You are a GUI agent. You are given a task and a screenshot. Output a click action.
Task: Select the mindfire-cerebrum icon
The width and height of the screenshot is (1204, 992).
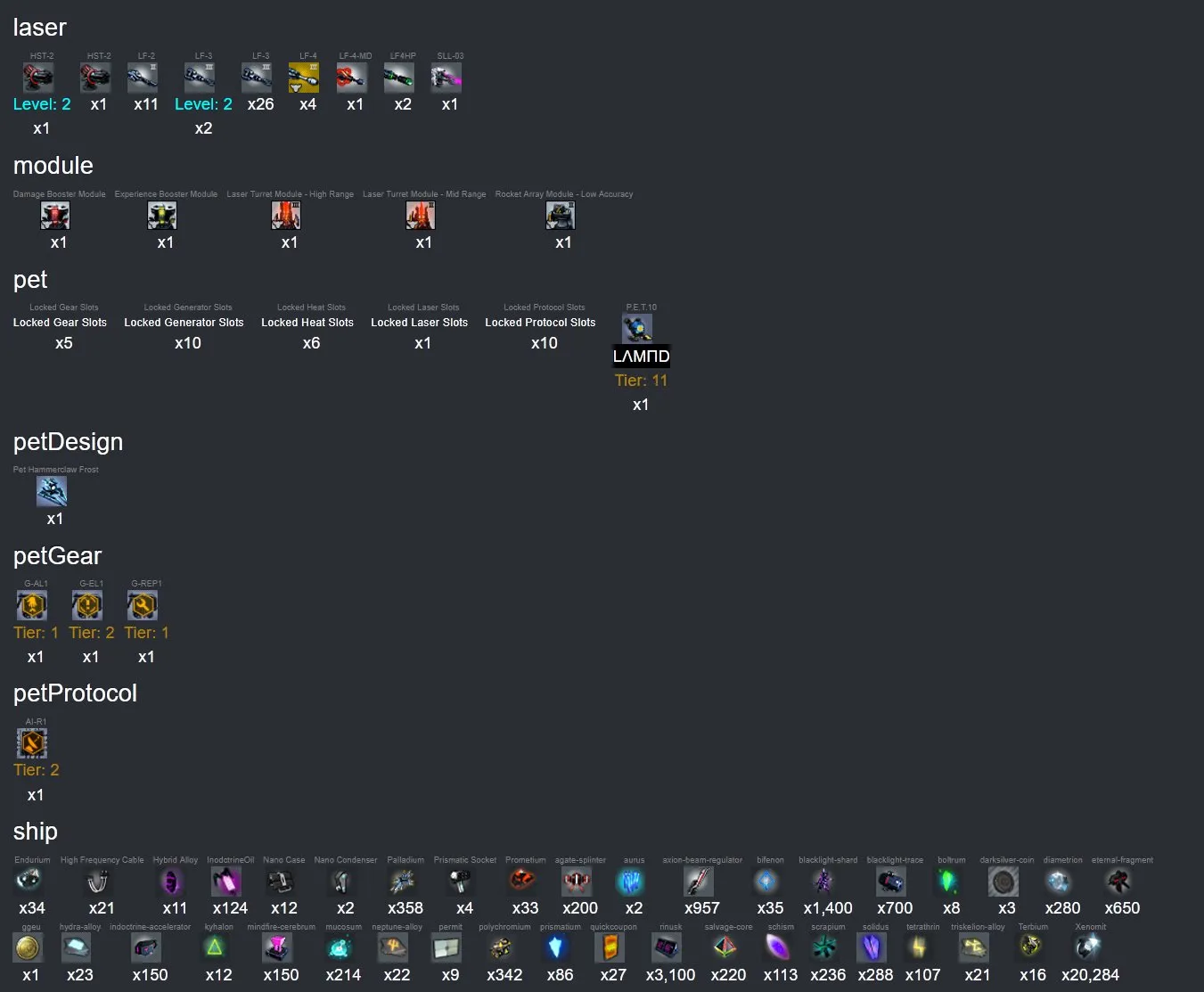[x=278, y=947]
